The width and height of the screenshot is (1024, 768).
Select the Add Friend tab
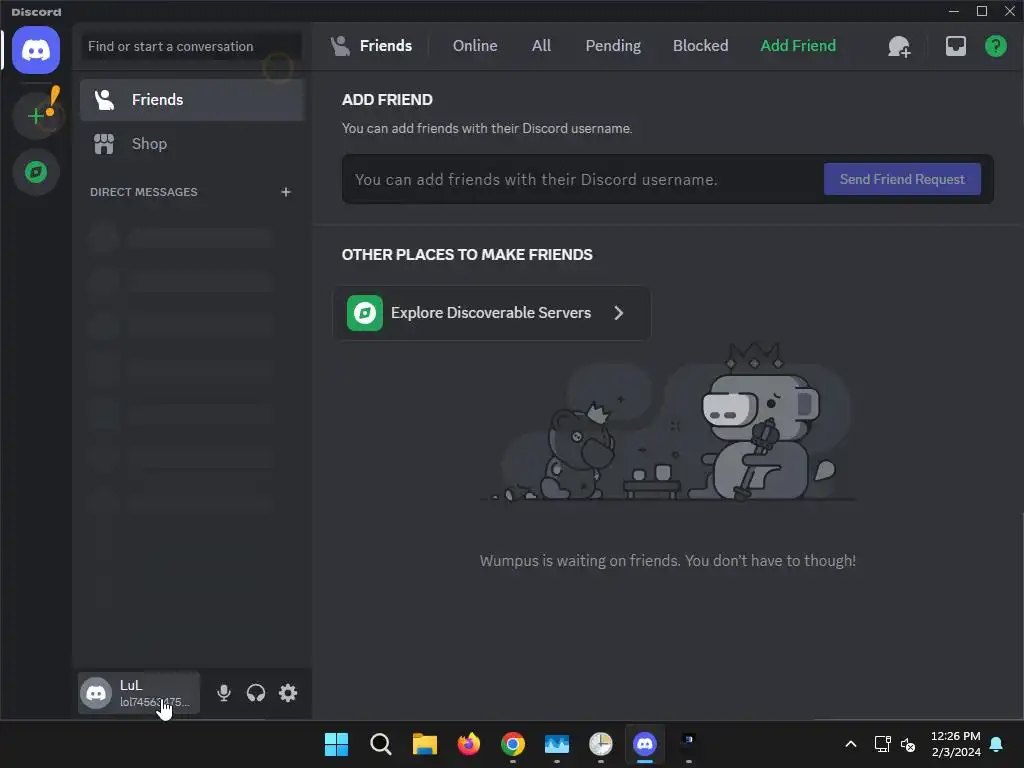(x=798, y=46)
